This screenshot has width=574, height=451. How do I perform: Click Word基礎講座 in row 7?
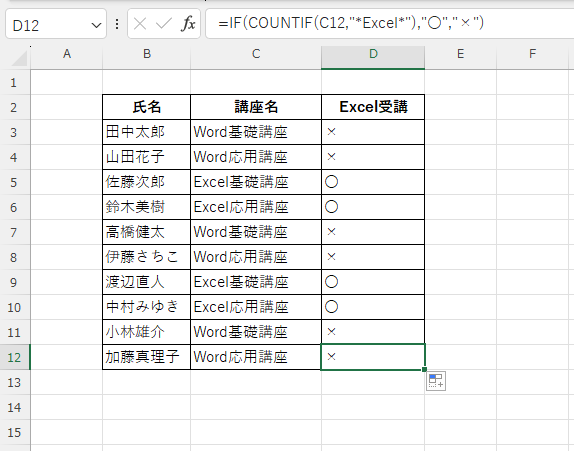tap(256, 232)
